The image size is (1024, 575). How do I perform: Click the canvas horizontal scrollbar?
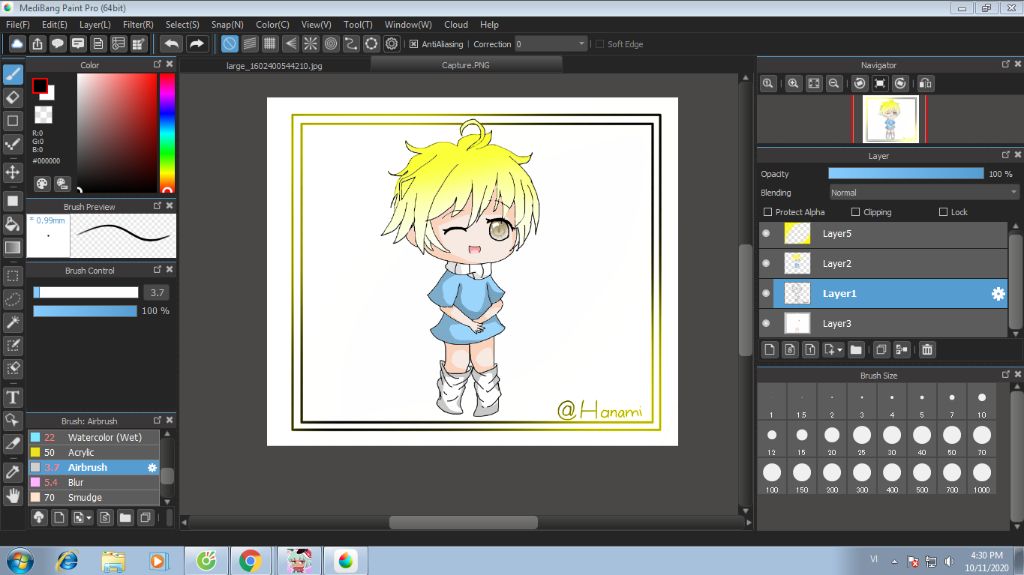coord(464,522)
